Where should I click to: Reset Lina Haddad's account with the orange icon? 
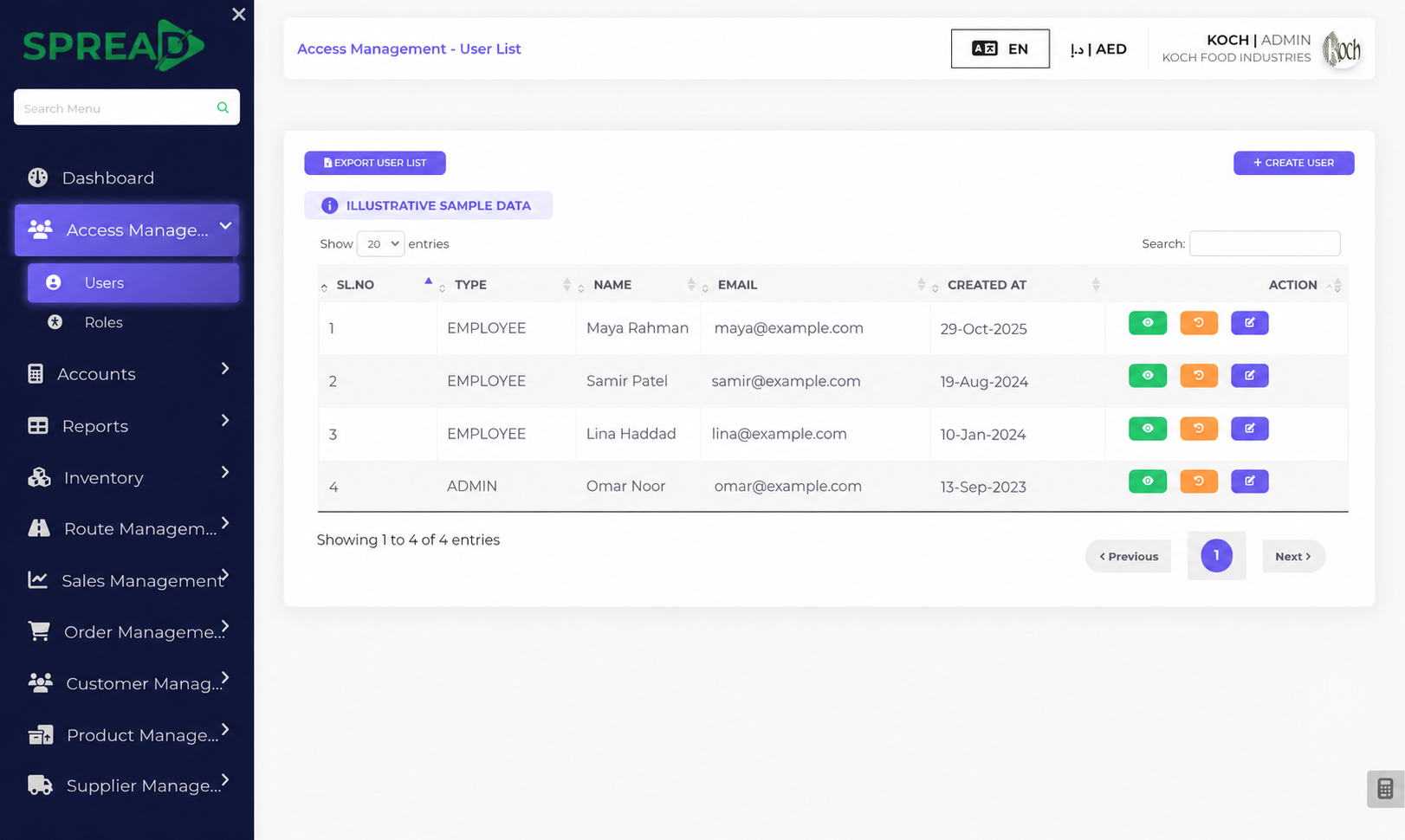(1199, 429)
